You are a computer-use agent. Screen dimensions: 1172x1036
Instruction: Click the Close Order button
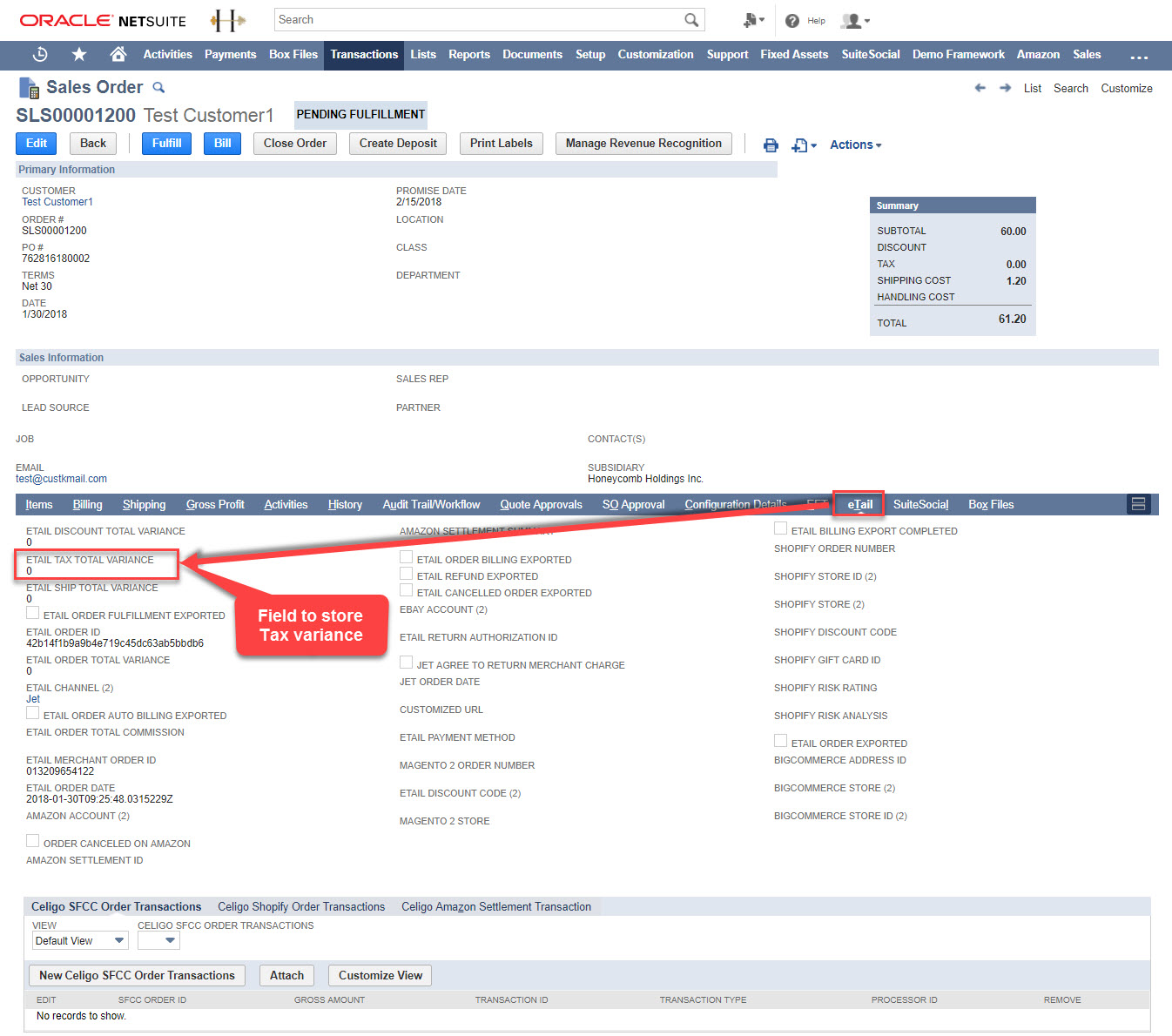click(294, 143)
